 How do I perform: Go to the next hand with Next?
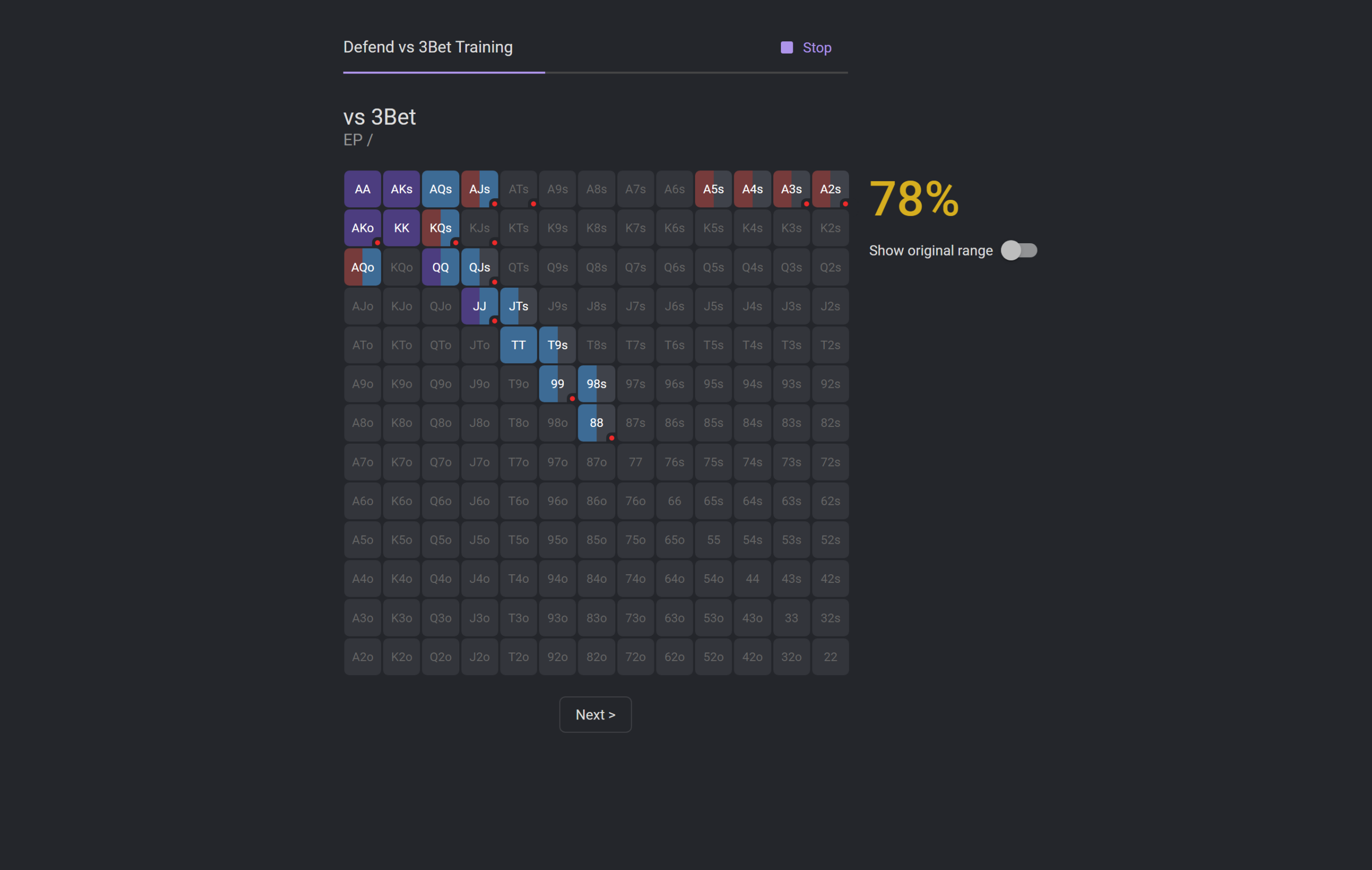pos(595,715)
